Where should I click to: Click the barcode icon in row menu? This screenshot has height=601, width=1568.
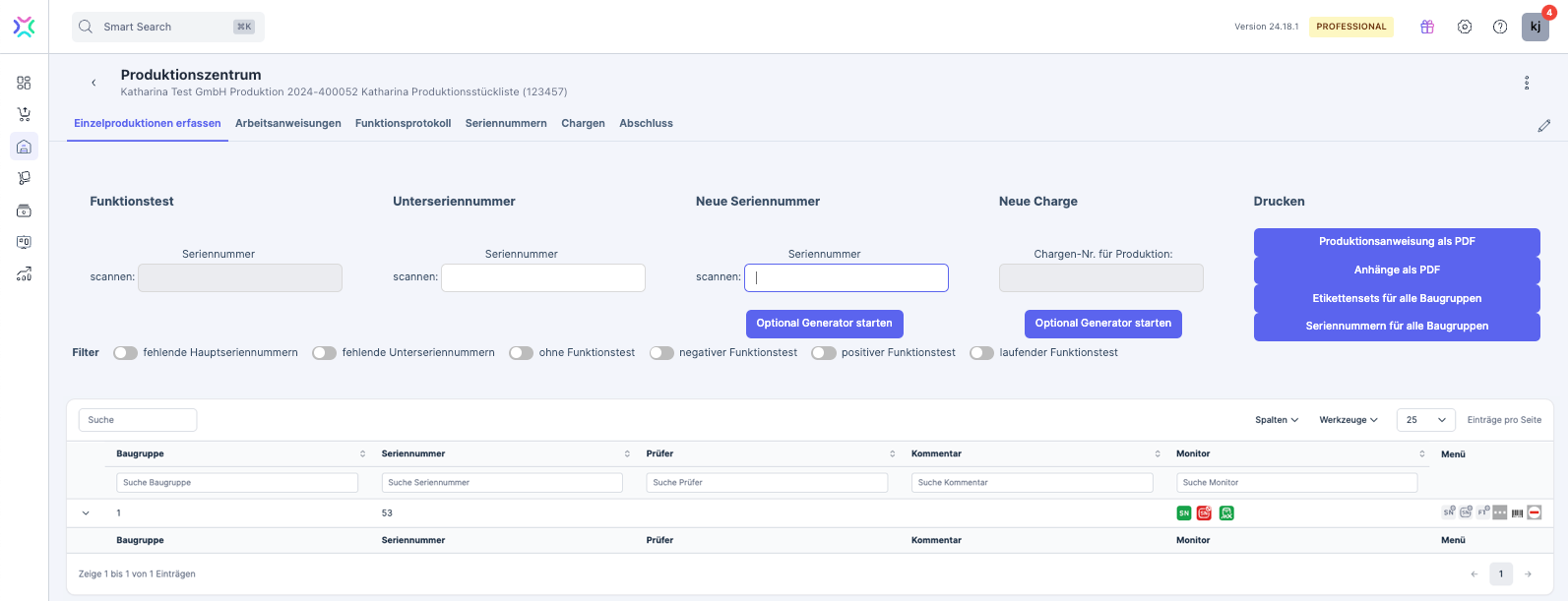click(1517, 512)
